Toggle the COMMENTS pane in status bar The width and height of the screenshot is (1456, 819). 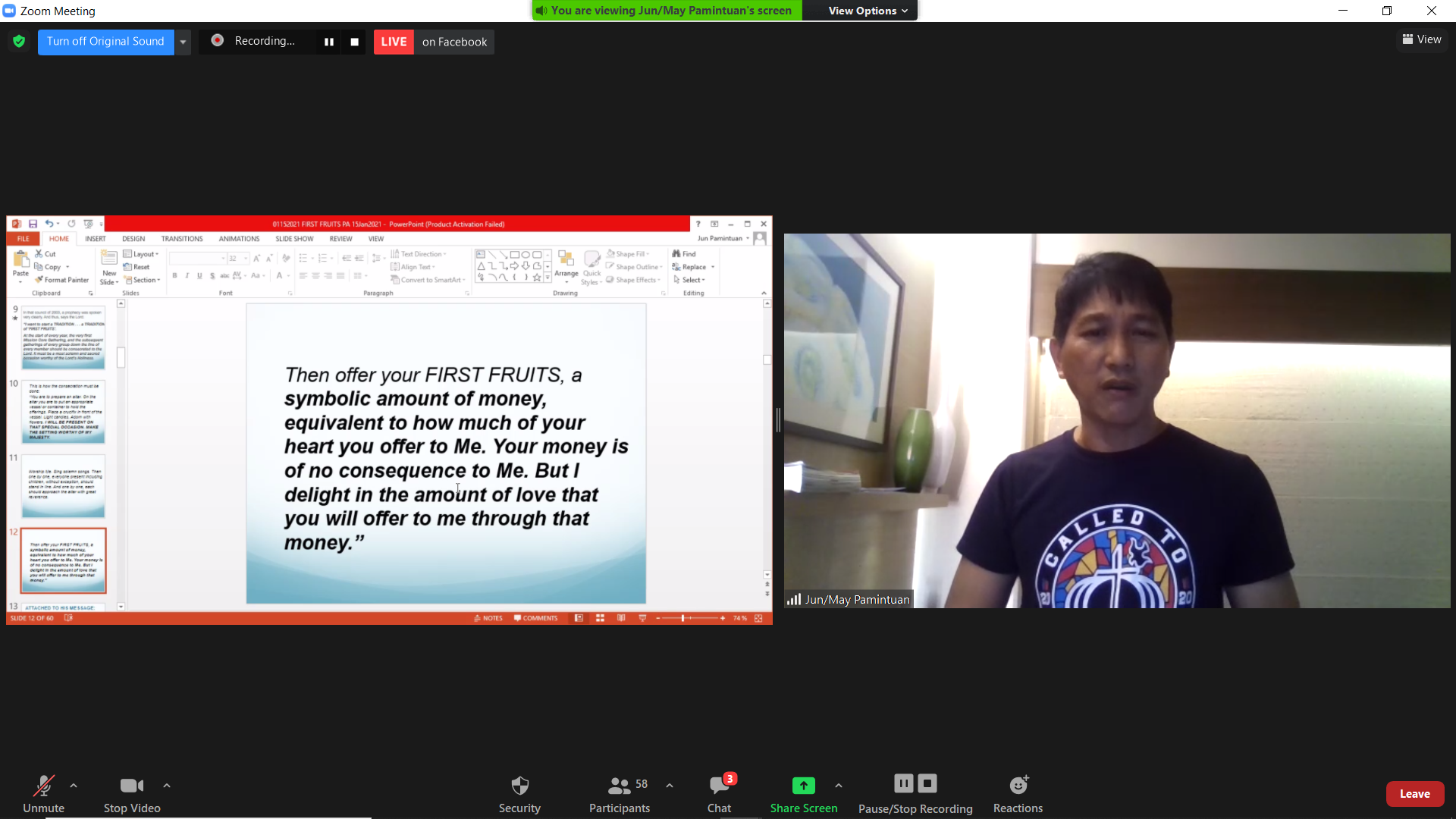coord(535,618)
